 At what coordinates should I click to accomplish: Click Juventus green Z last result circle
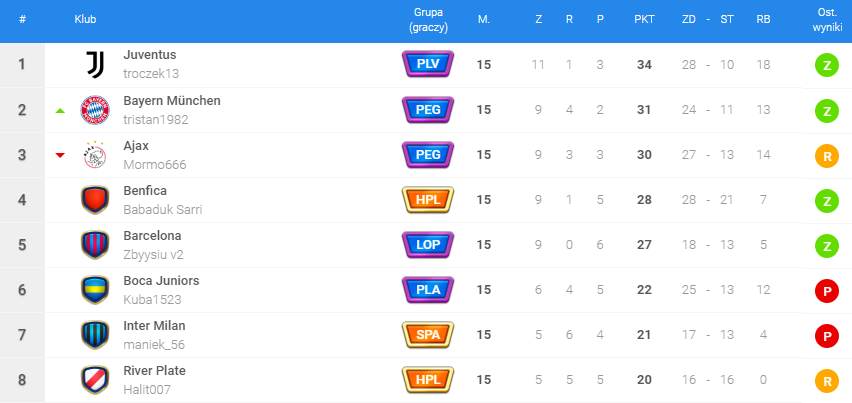click(827, 65)
